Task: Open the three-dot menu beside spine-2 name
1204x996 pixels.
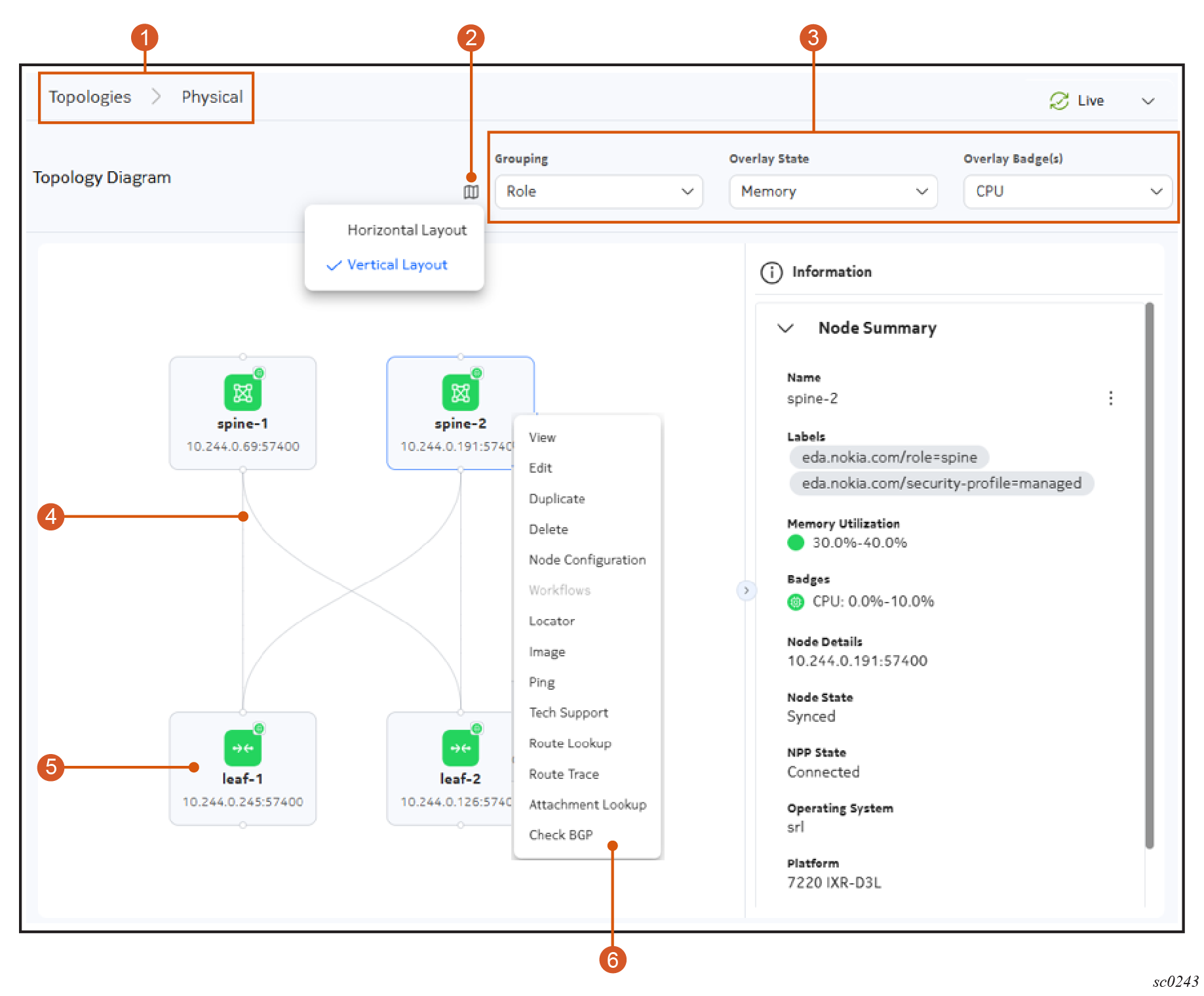Action: click(x=1110, y=399)
